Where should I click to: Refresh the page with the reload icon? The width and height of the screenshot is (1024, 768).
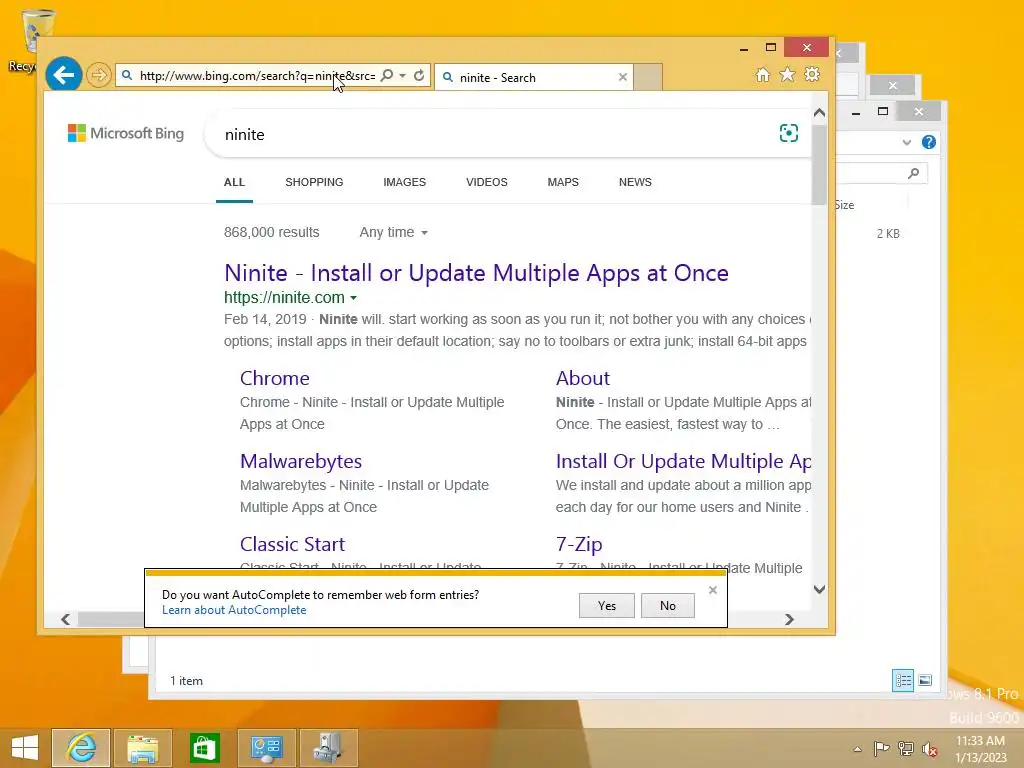(419, 75)
